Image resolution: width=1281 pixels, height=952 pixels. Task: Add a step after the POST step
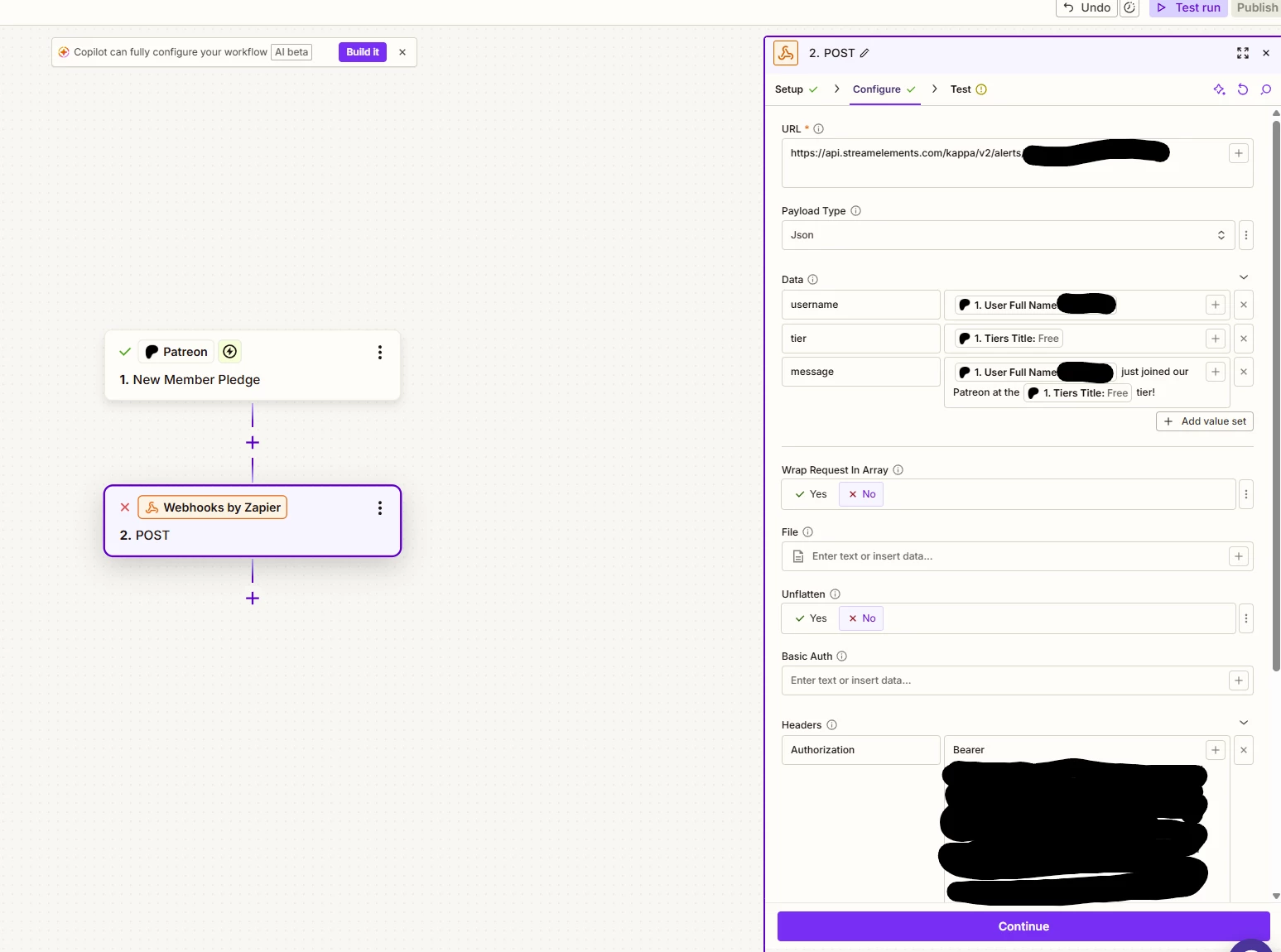click(x=253, y=598)
